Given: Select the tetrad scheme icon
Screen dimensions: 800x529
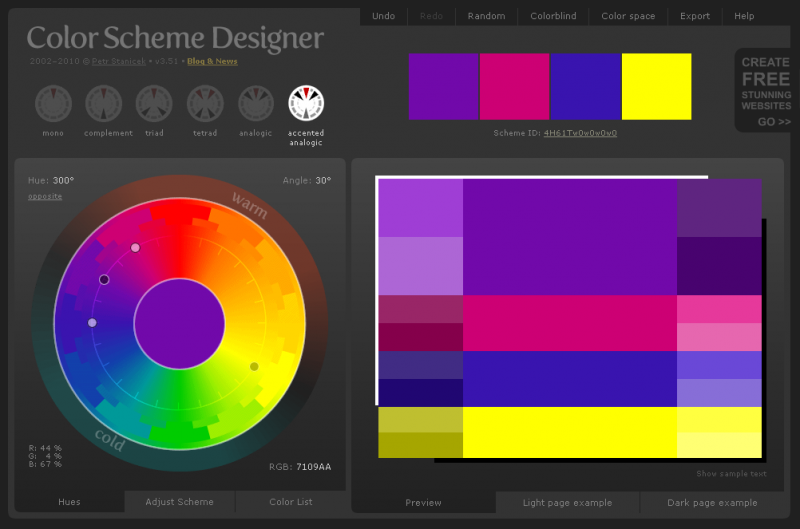Looking at the screenshot, I should pyautogui.click(x=205, y=104).
